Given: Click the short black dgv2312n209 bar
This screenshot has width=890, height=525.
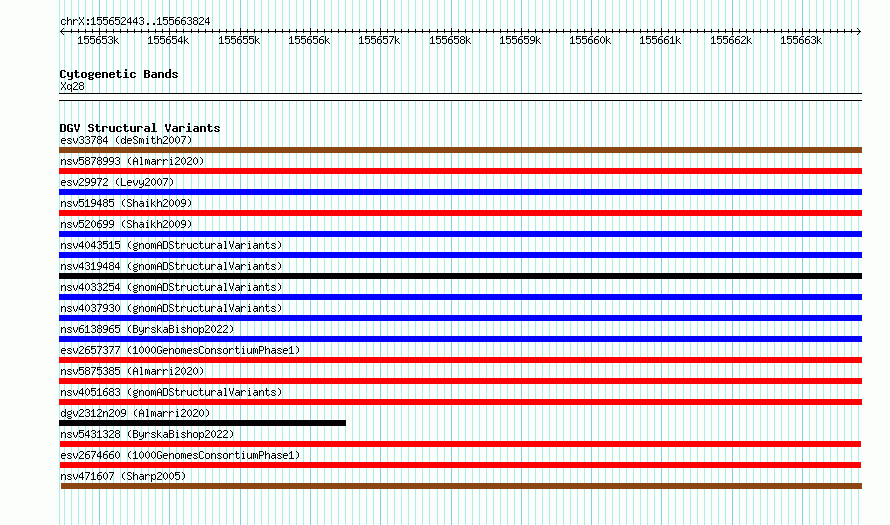Looking at the screenshot, I should coord(202,423).
